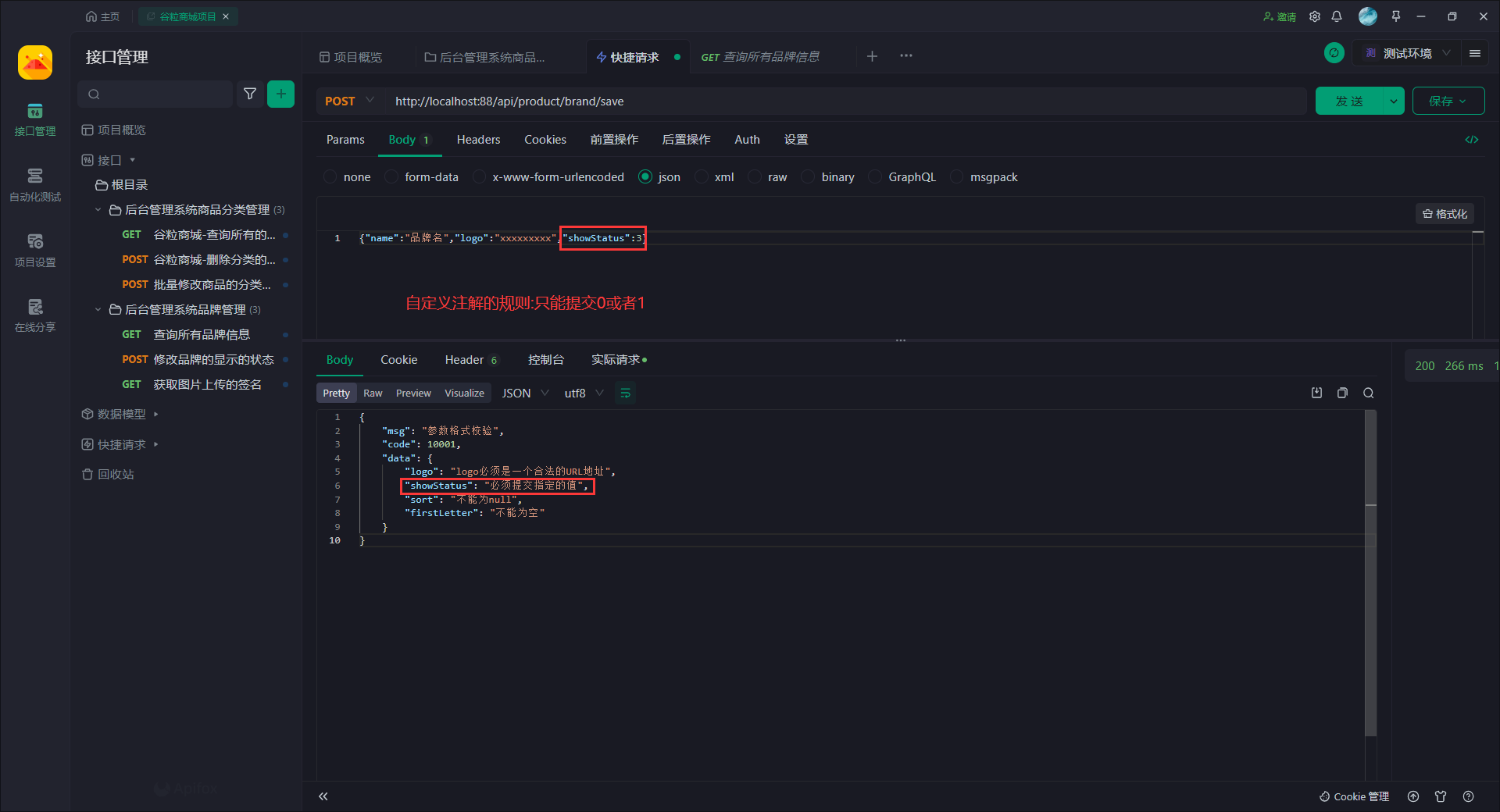Open 项目设置 in the left sidebar
This screenshot has height=812, width=1500.
coord(35,250)
